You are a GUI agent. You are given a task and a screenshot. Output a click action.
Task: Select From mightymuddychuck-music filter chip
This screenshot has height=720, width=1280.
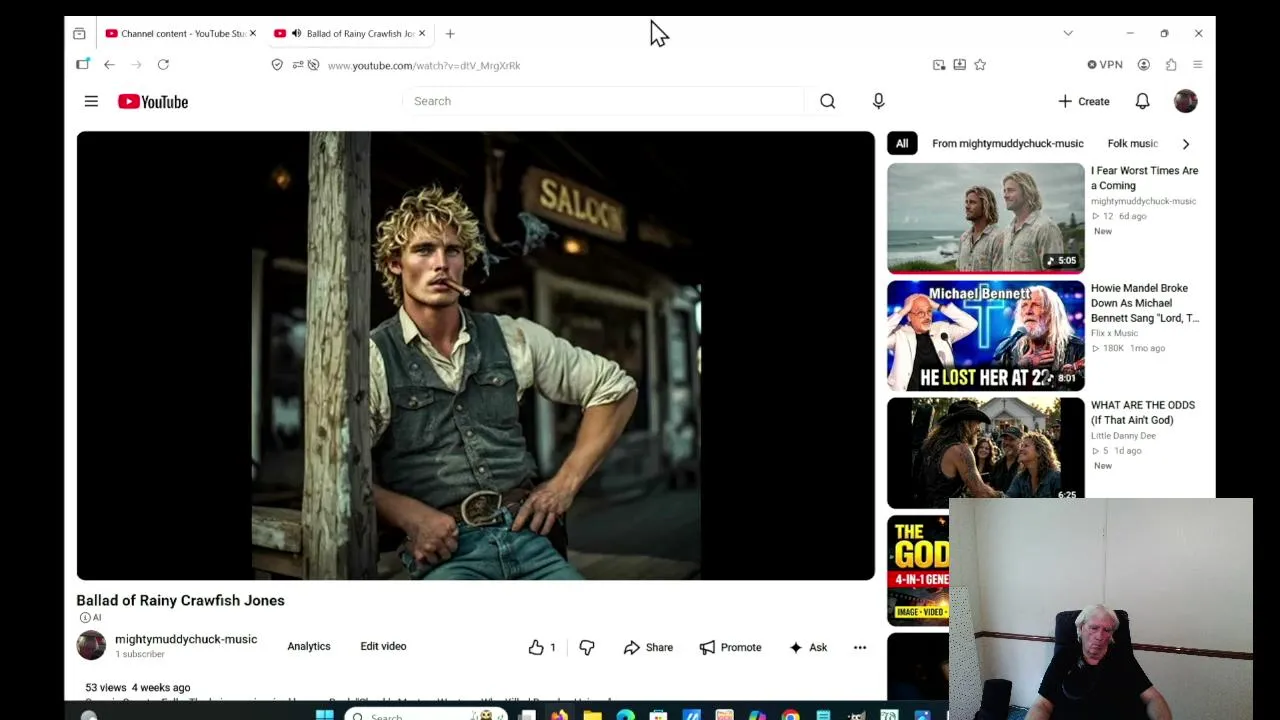click(x=1007, y=144)
